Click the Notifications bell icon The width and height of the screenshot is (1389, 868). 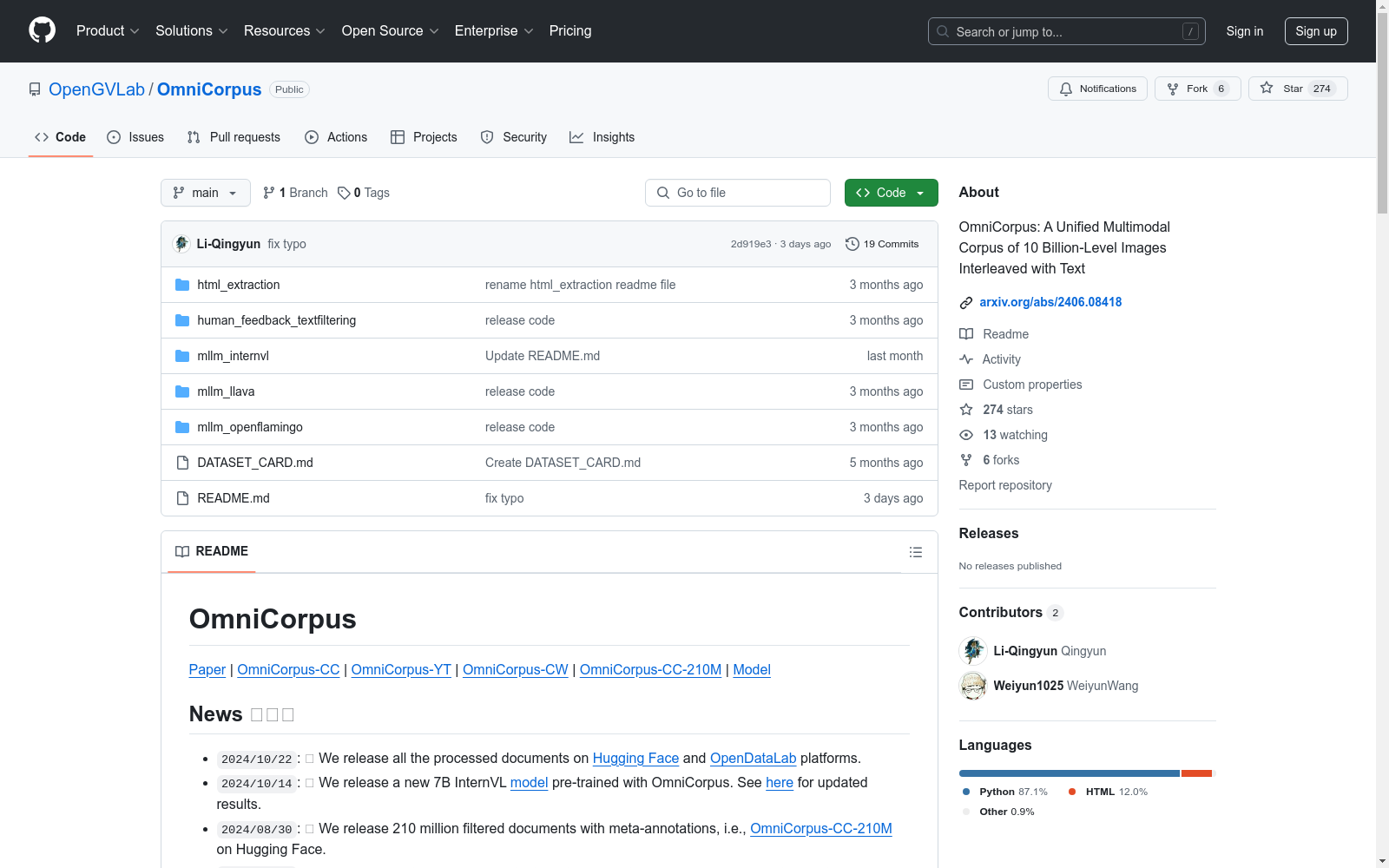point(1066,89)
